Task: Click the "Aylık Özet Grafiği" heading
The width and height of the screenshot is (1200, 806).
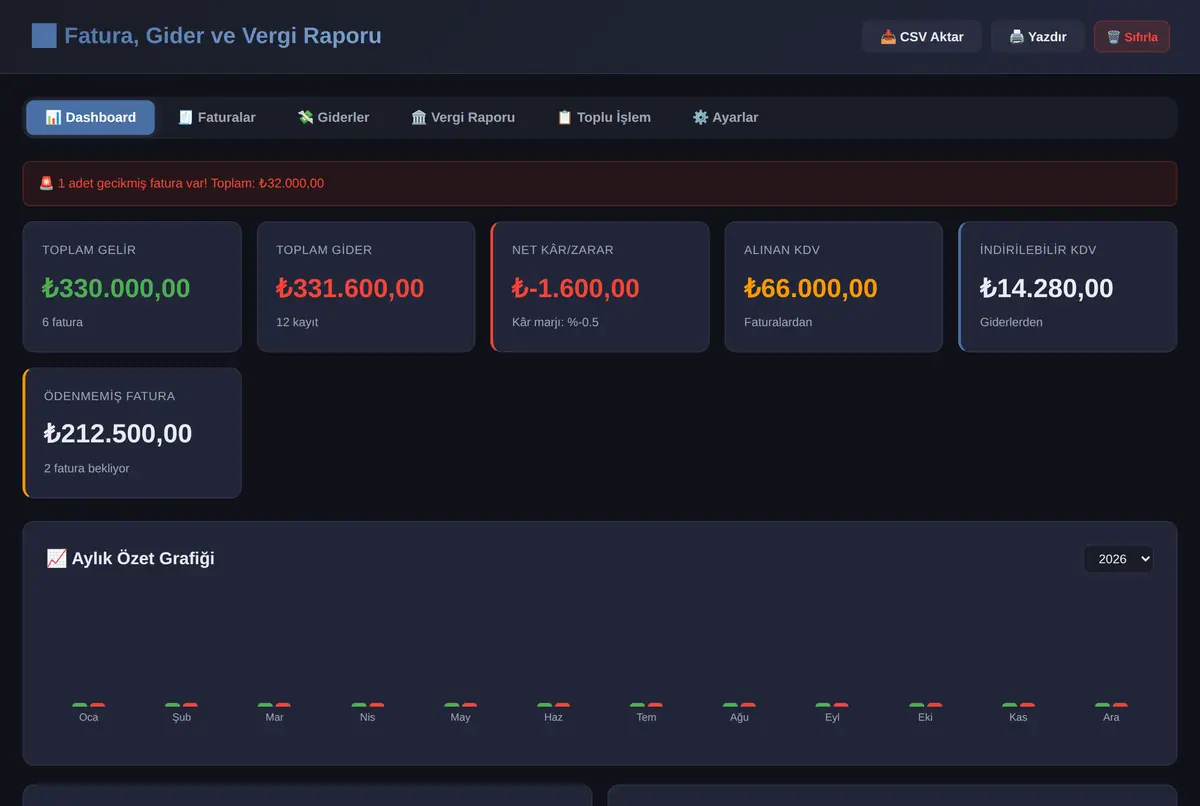Action: tap(143, 558)
